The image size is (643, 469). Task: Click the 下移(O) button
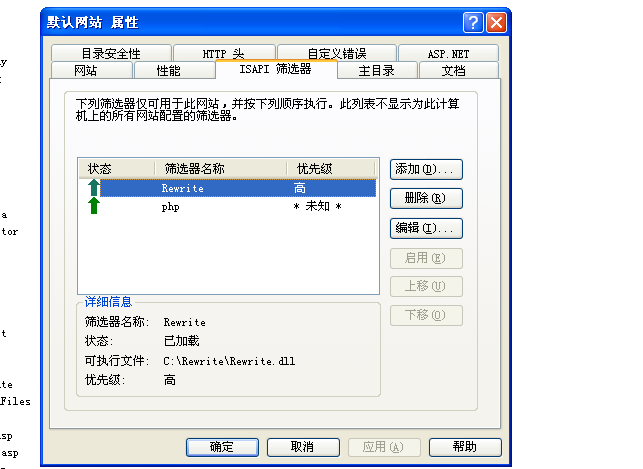click(x=426, y=315)
